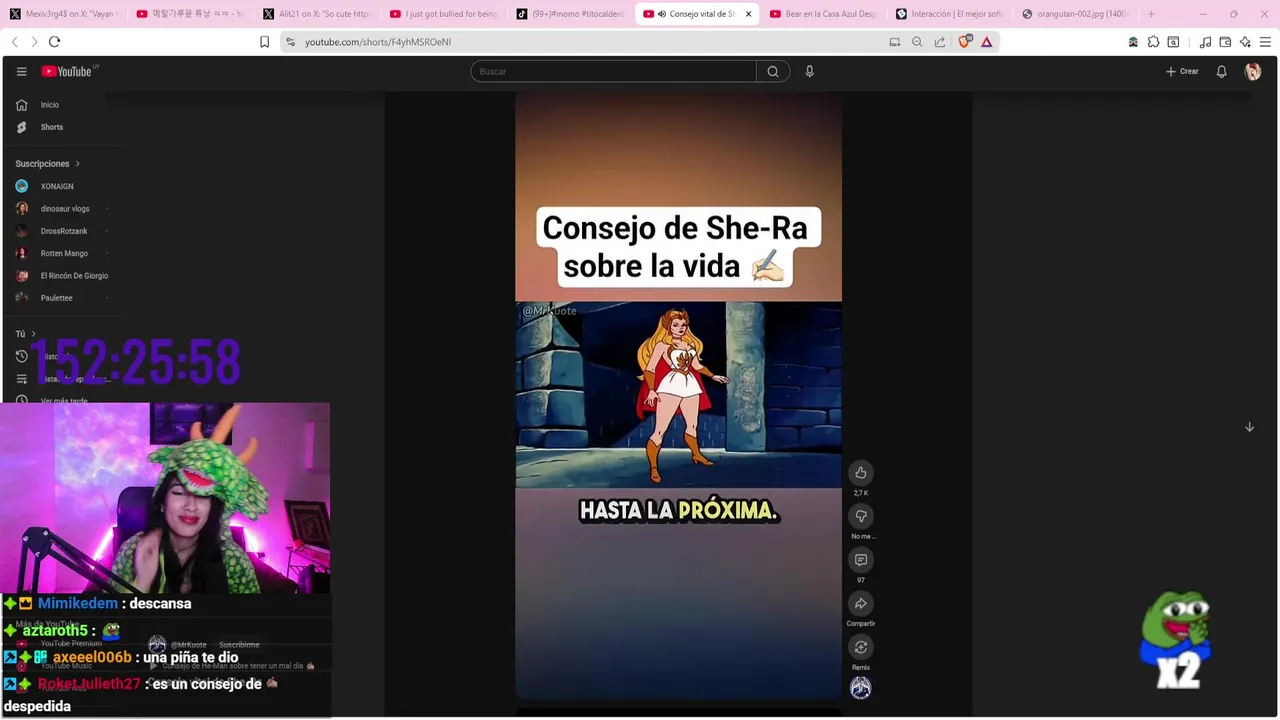Screen dimensions: 1280x720
Task: Expand Suscripciones section
Action: pos(47,163)
